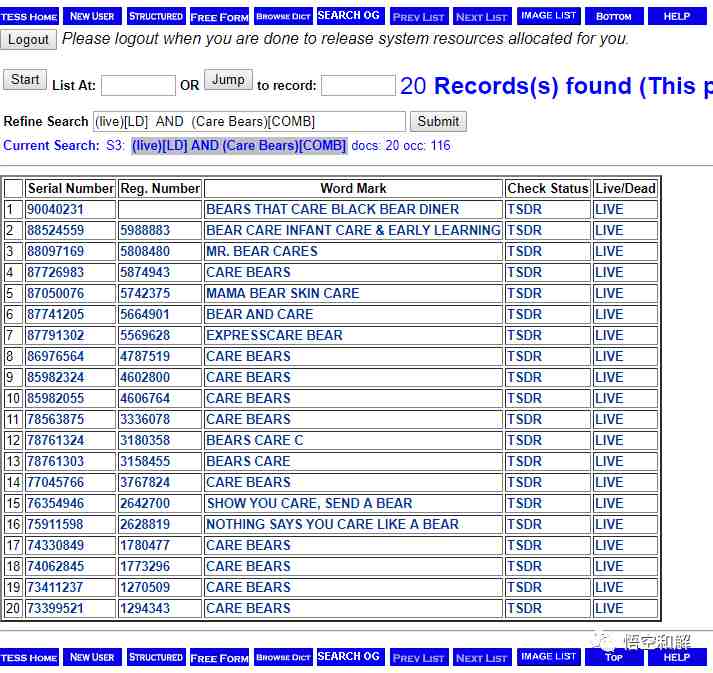The width and height of the screenshot is (713, 673).
Task: Open BEAR CARE INFANT CARE & EARLY LEARNING
Action: tap(353, 231)
